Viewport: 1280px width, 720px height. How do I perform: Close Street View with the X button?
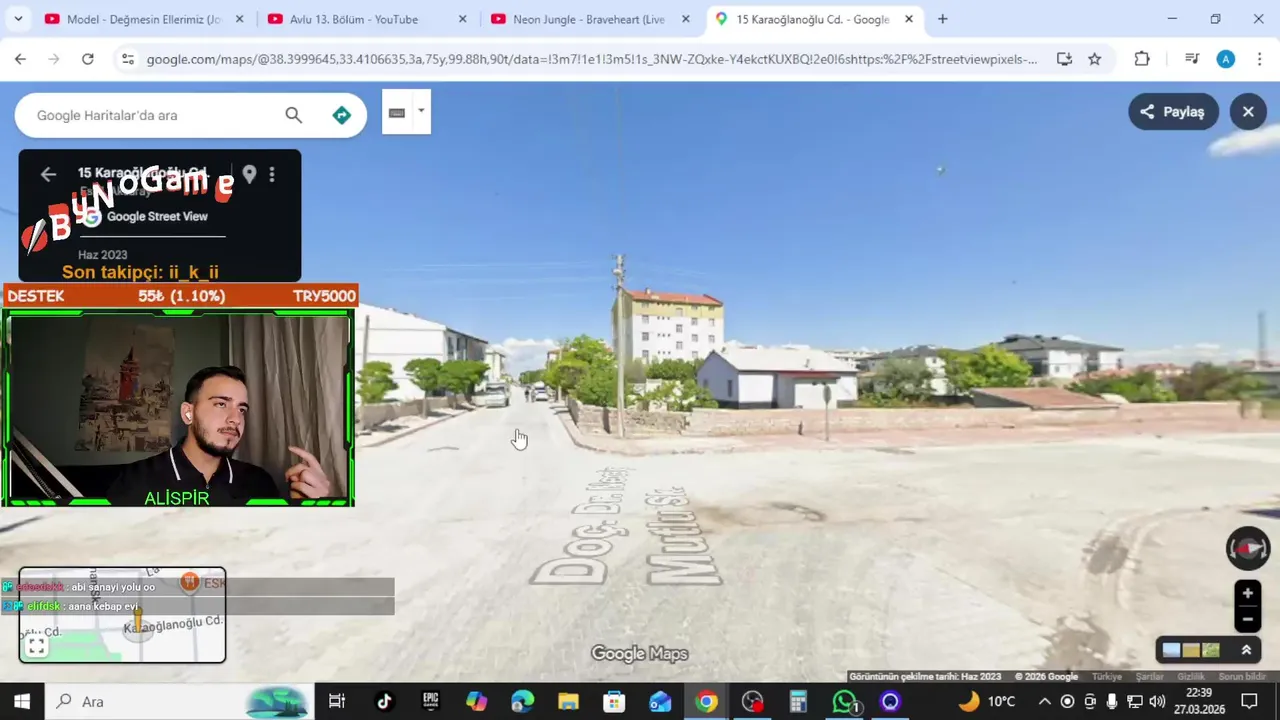1248,112
